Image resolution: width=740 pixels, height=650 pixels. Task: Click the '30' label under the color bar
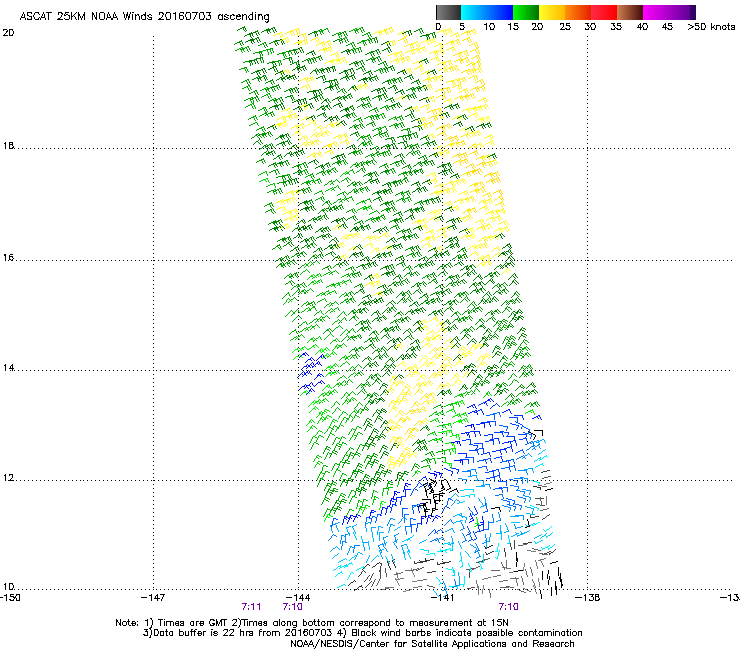point(590,27)
